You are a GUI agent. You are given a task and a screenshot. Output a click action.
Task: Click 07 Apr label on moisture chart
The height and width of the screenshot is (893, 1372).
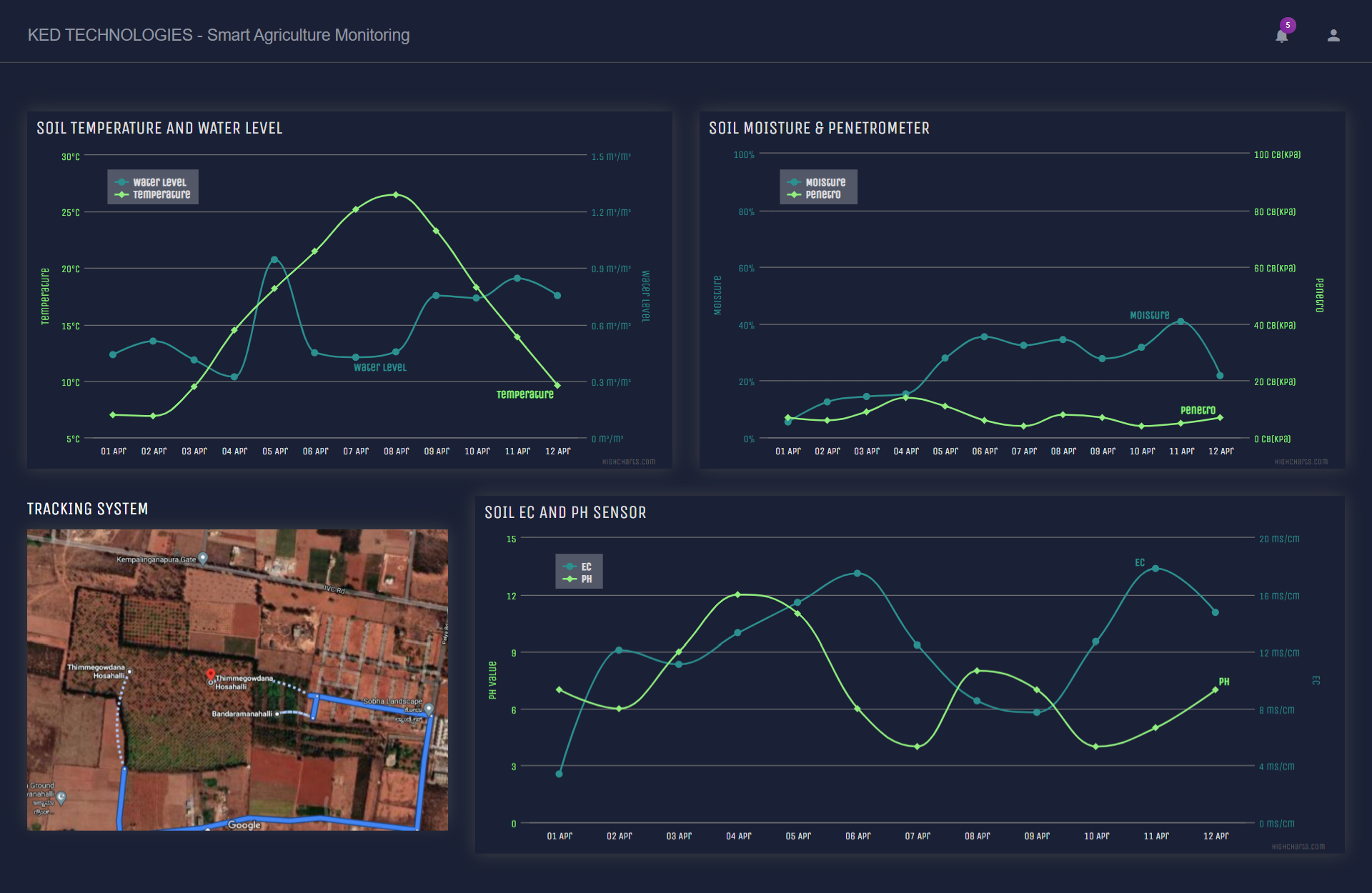click(1024, 452)
